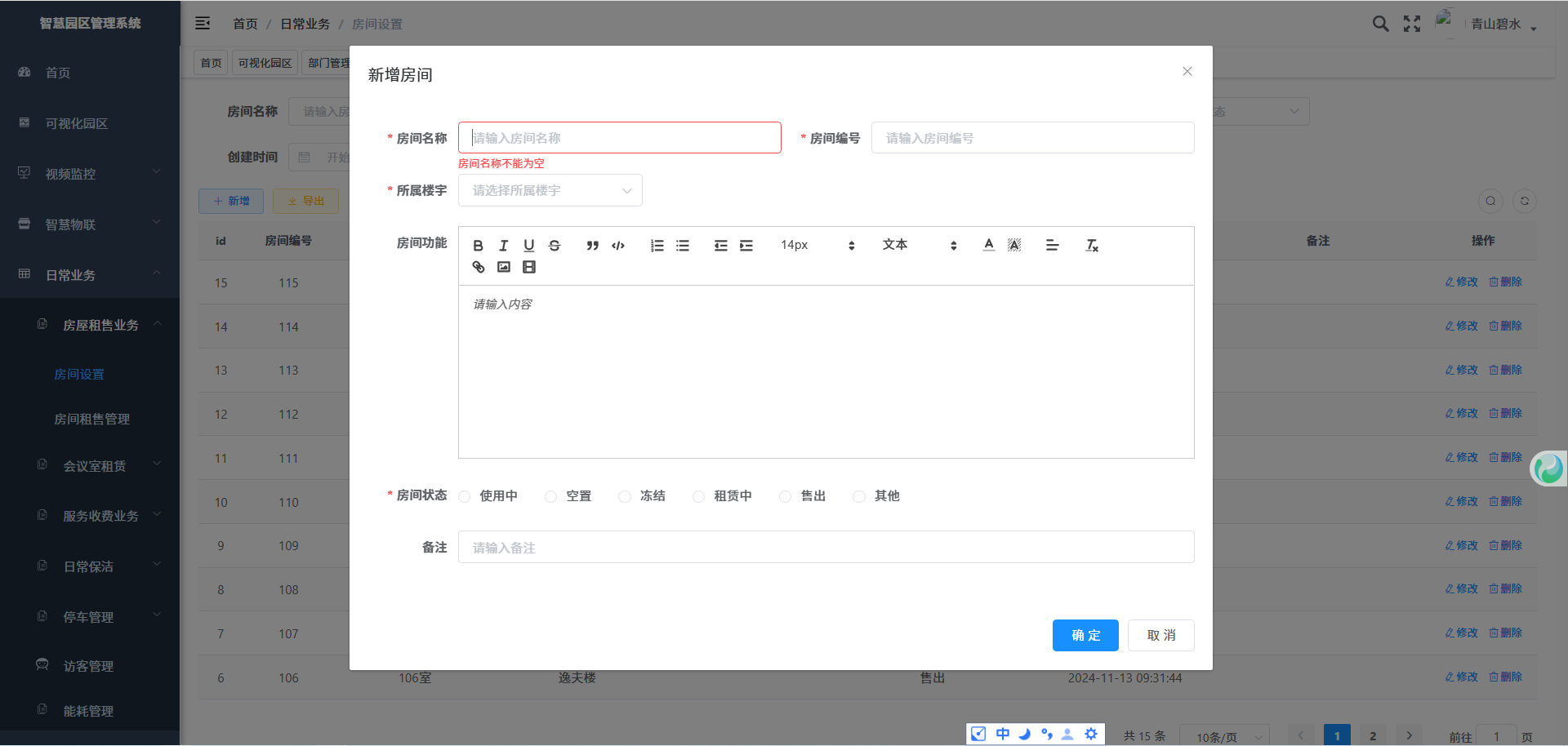Click the 确定 confirm button
The width and height of the screenshot is (1568, 746).
pyautogui.click(x=1085, y=636)
